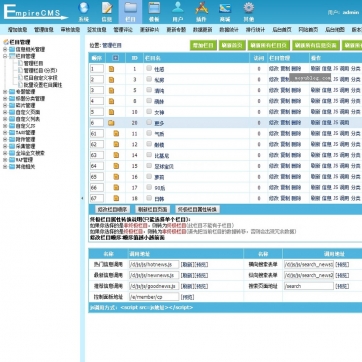Screen dimensions: 362x362
Task: Open the 信息 (Info) top icon
Action: [x=107, y=11]
